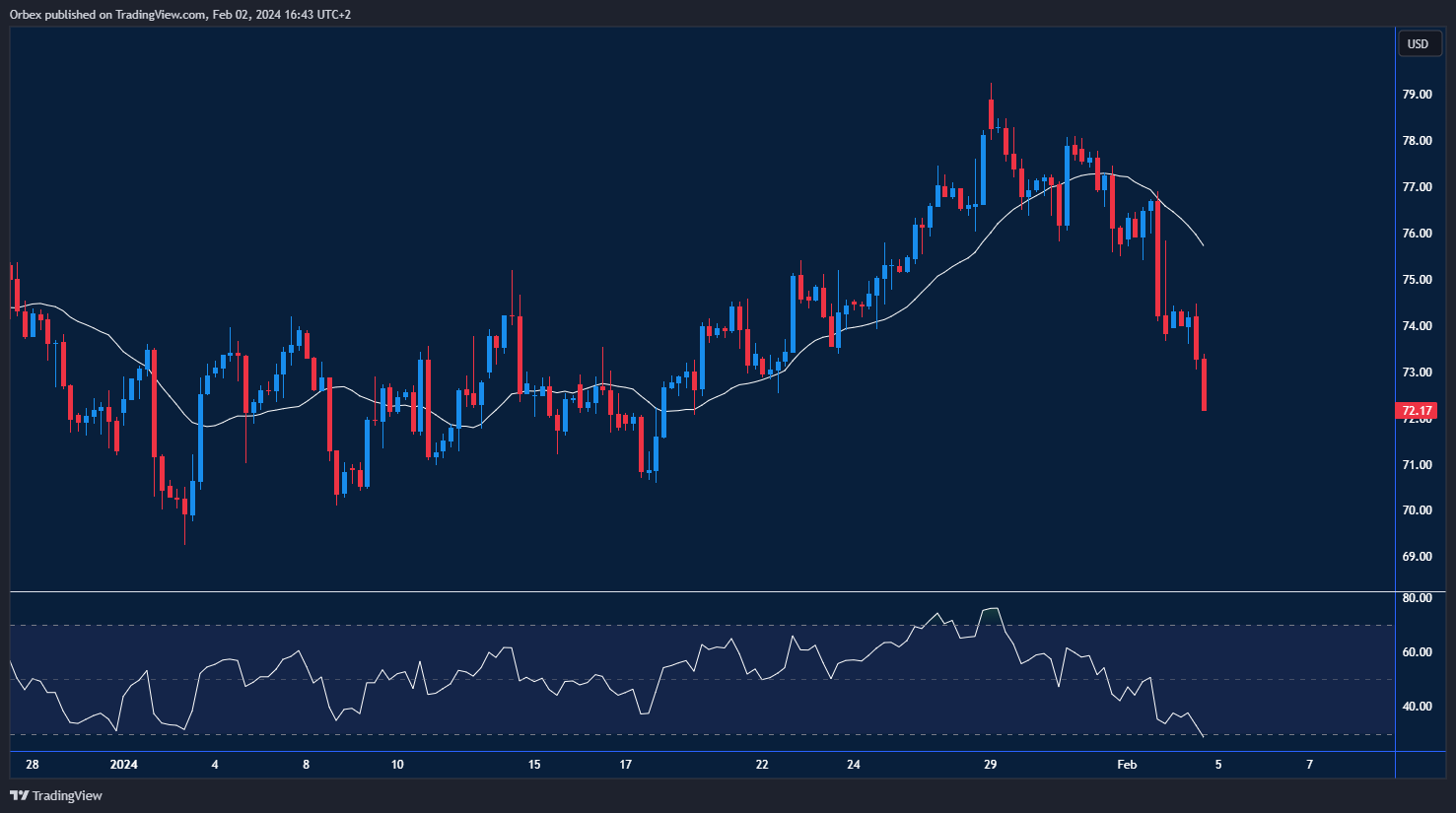Screen dimensions: 1456x813
Task: Click the 40.00 label on RSI scale
Action: pos(1418,707)
